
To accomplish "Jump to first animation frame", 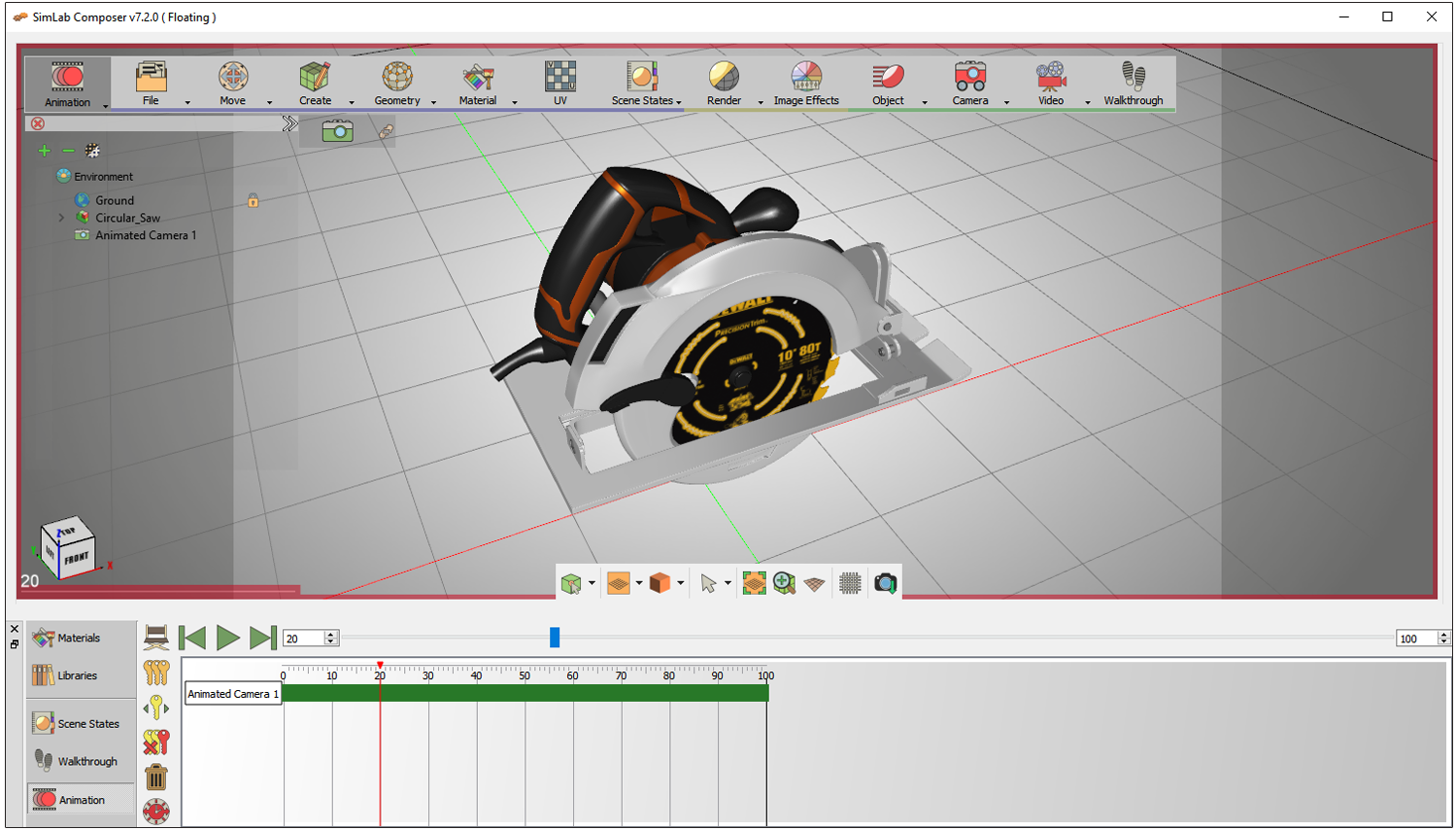I will coord(192,638).
